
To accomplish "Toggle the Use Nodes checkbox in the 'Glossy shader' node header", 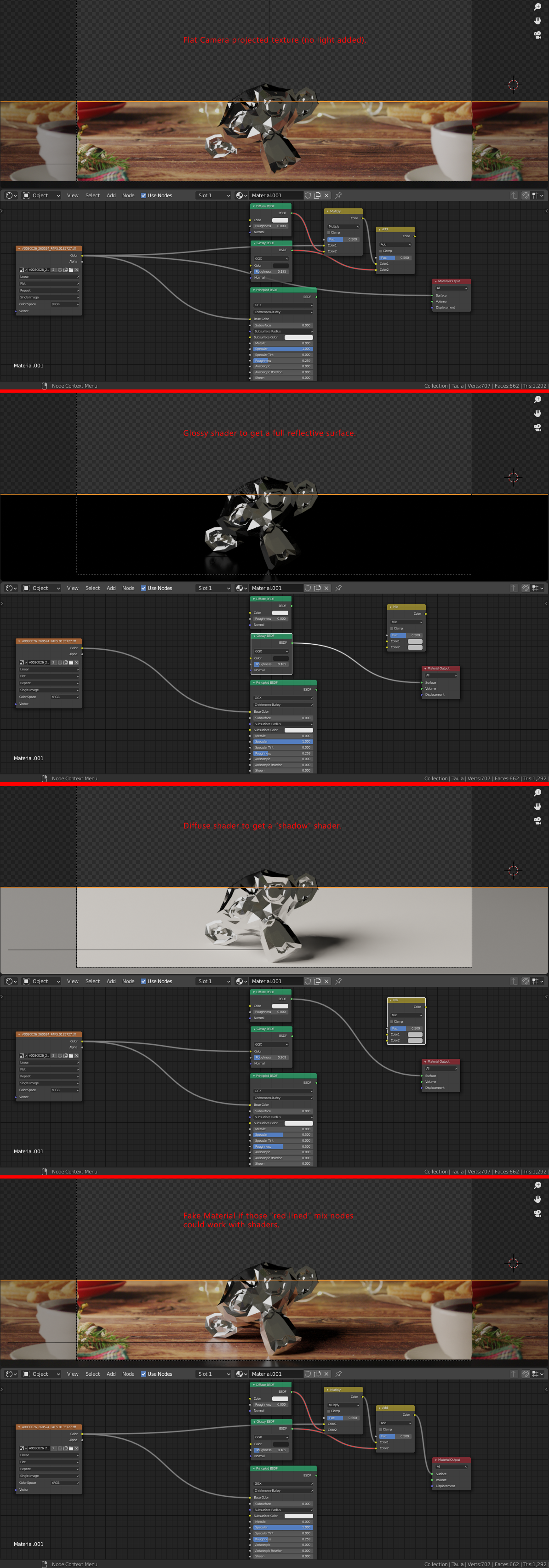I will (x=143, y=588).
